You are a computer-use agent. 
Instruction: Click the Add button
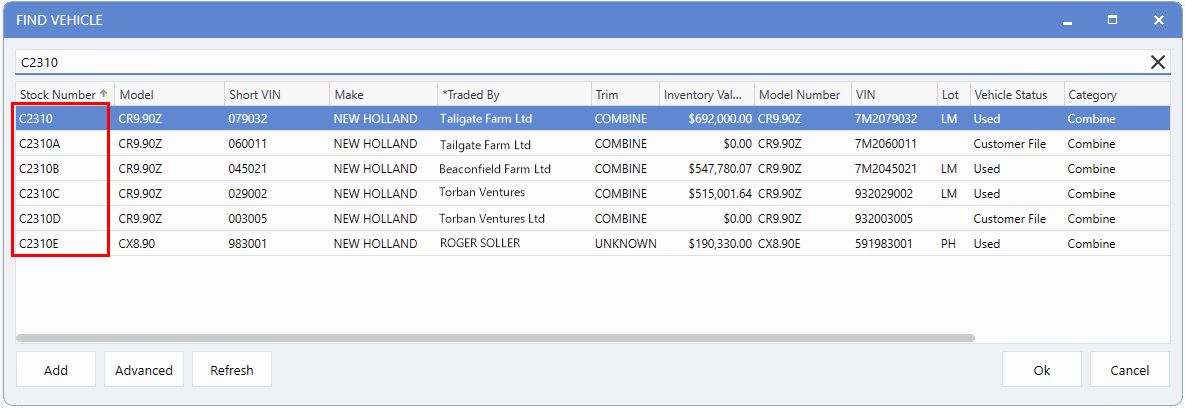click(x=56, y=369)
